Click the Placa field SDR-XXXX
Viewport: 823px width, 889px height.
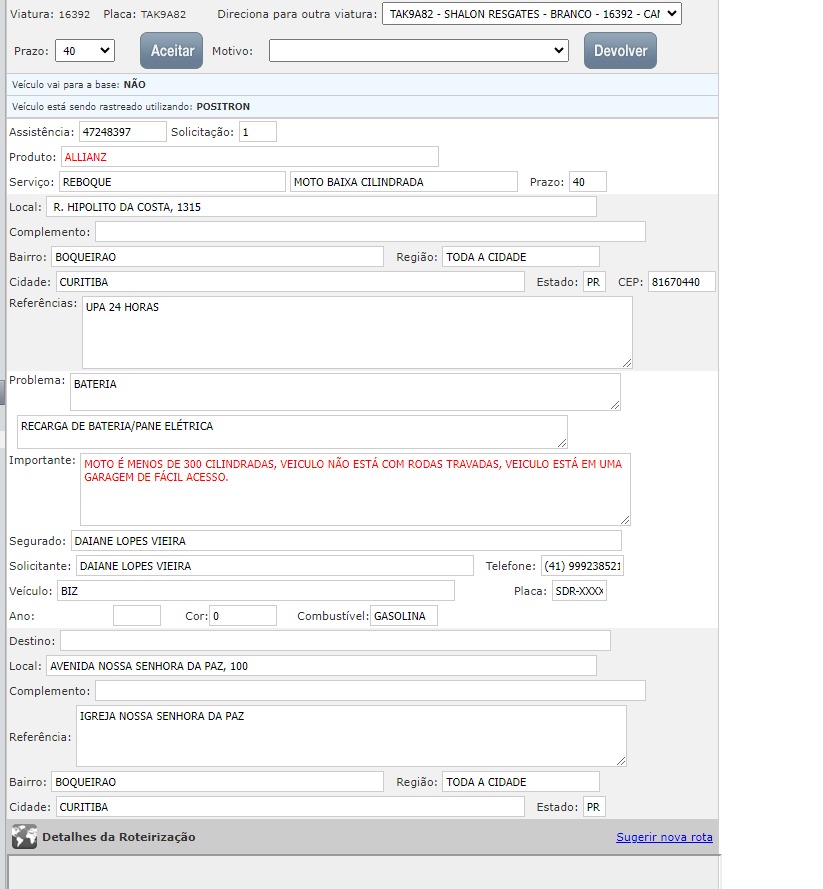coord(579,590)
